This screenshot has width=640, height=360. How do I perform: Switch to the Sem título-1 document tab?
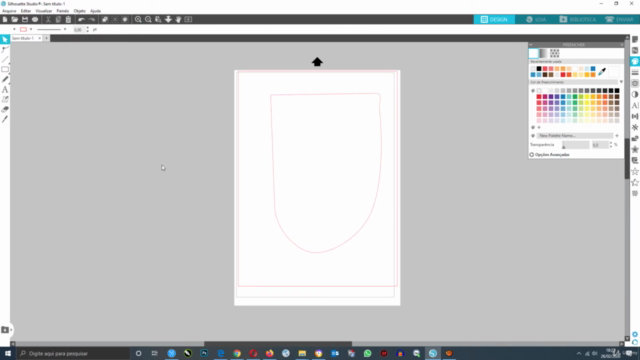23,38
